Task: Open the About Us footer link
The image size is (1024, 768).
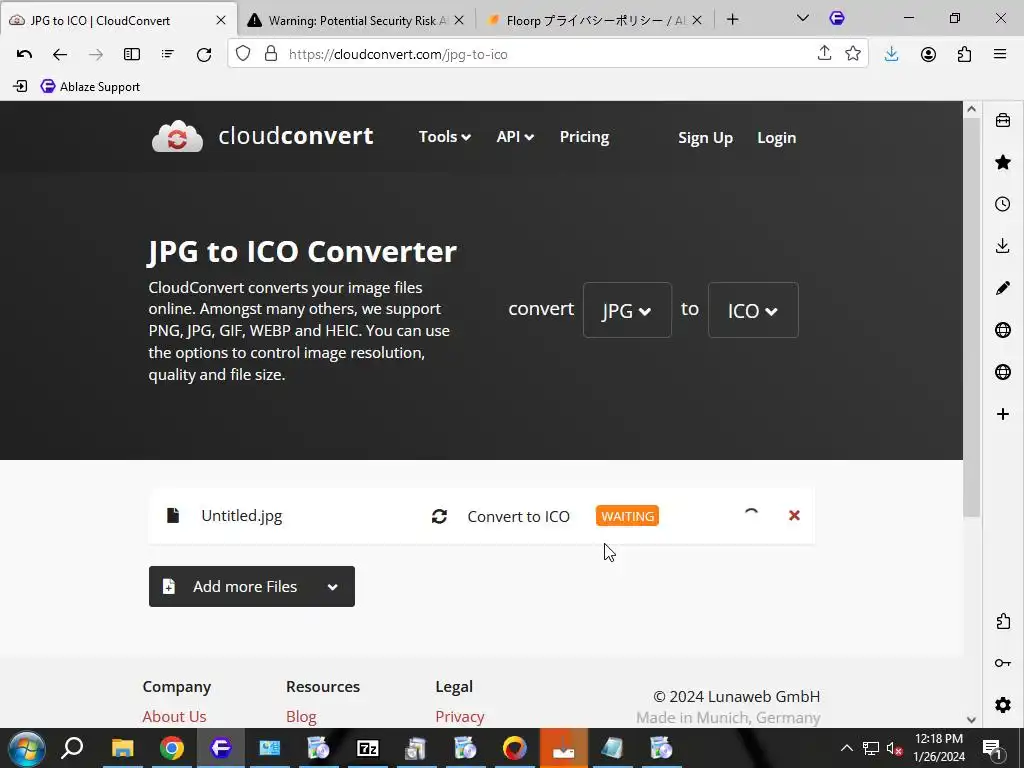Action: point(174,716)
